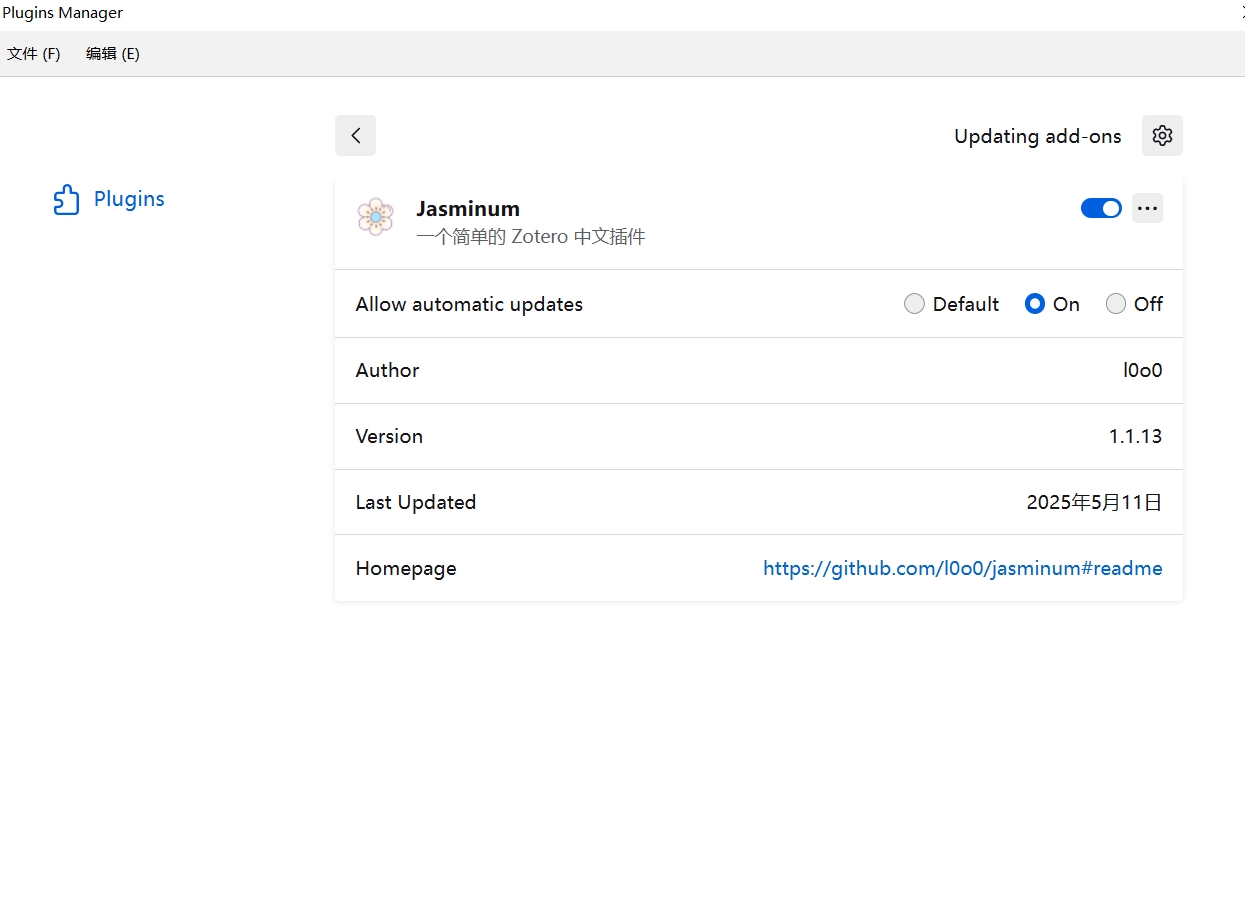Click the Version row label
Screen dimensions: 1245x905
[x=389, y=436]
